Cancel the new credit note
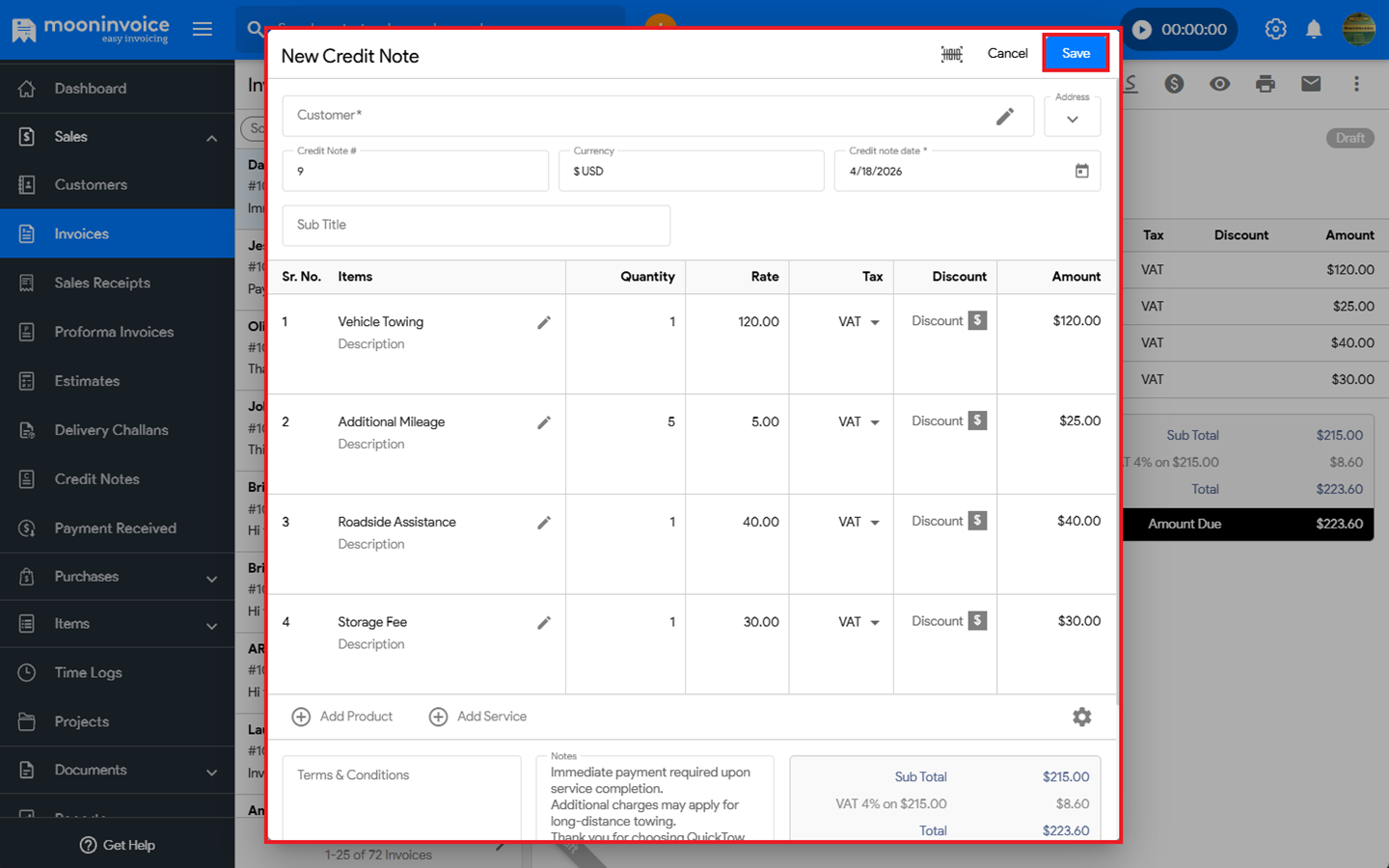Viewport: 1389px width, 868px height. pos(1007,53)
